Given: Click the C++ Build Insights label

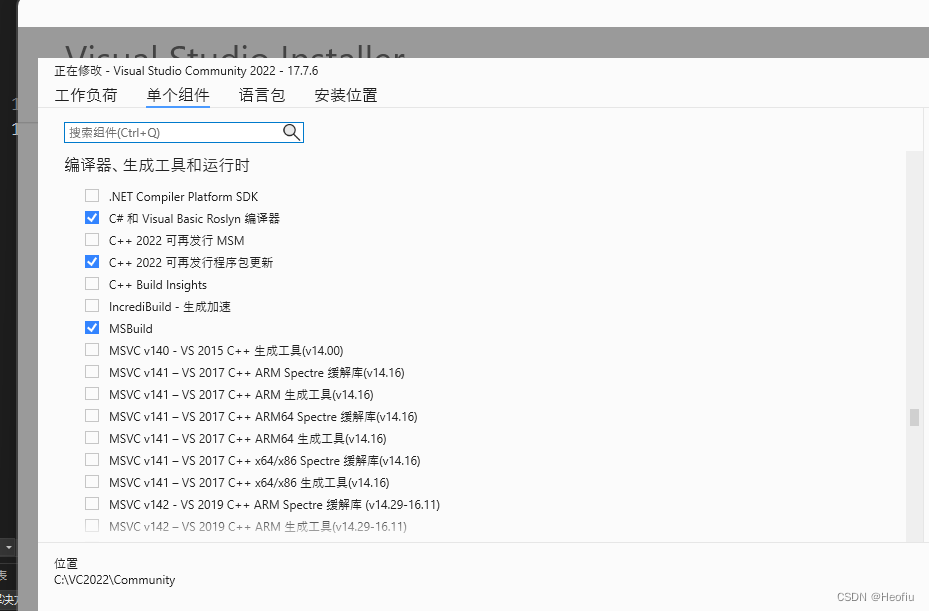Looking at the screenshot, I should point(158,285).
